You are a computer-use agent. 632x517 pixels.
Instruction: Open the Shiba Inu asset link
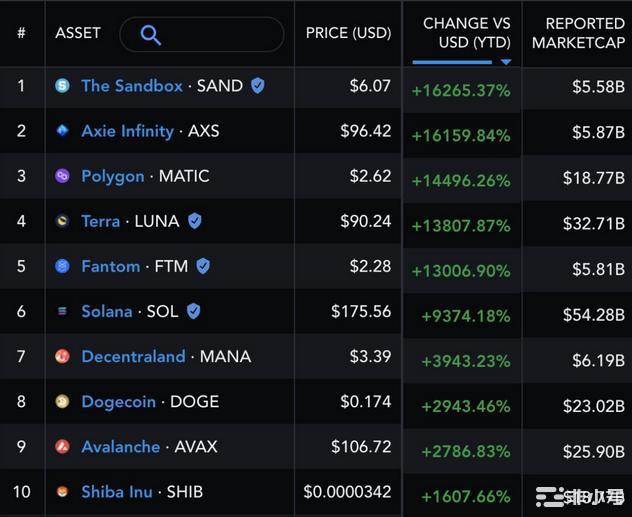coord(117,491)
